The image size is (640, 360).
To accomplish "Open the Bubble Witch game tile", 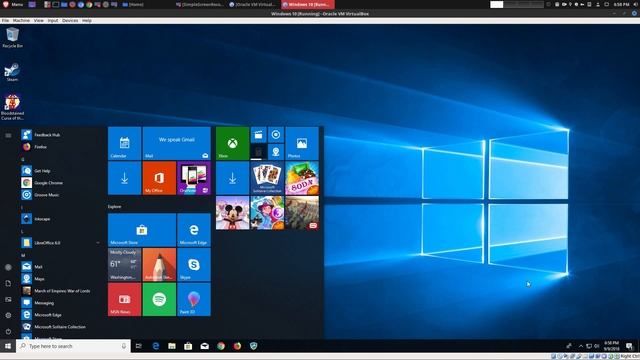I will tap(267, 213).
